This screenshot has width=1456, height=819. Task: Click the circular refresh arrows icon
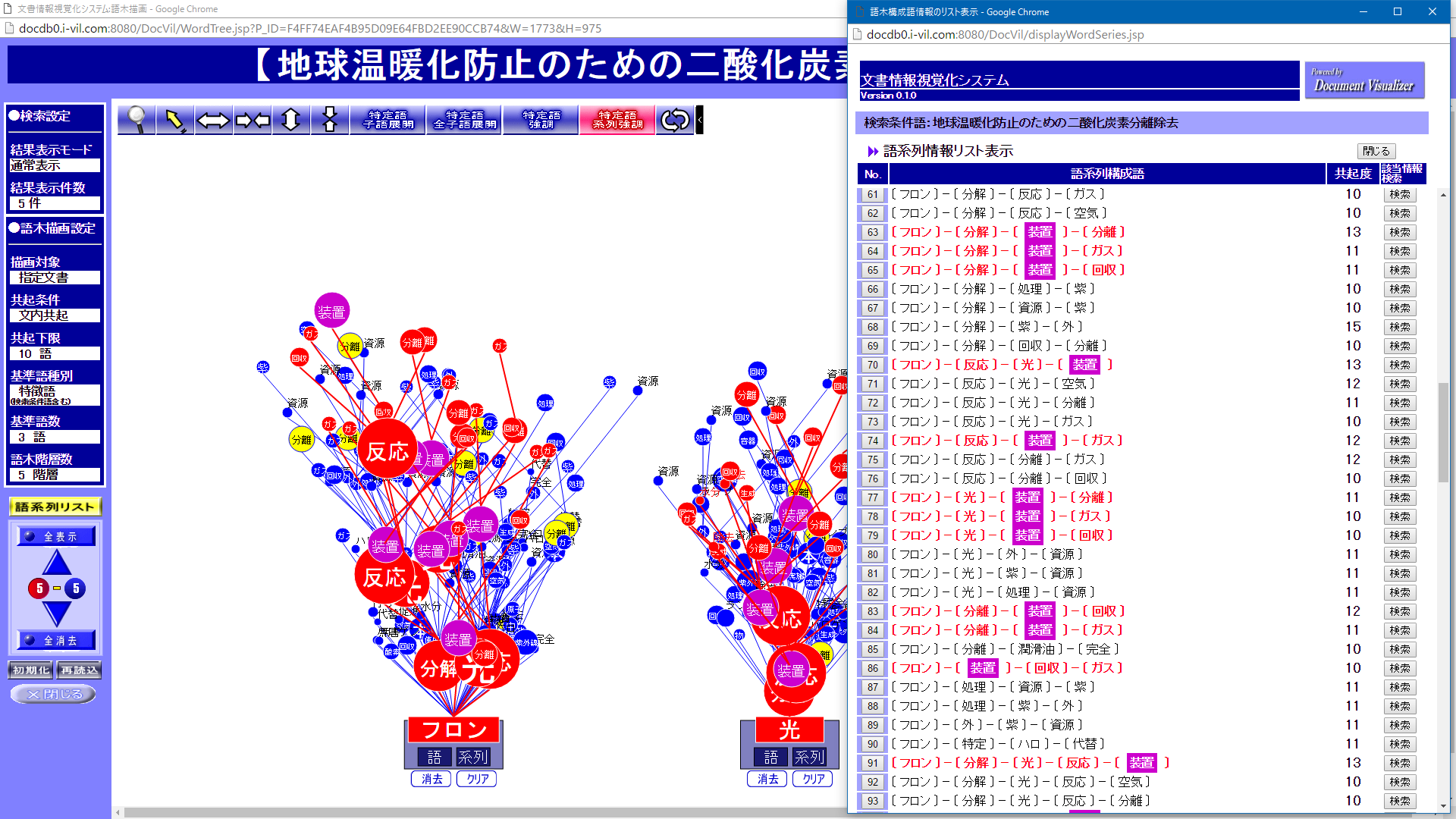(675, 120)
